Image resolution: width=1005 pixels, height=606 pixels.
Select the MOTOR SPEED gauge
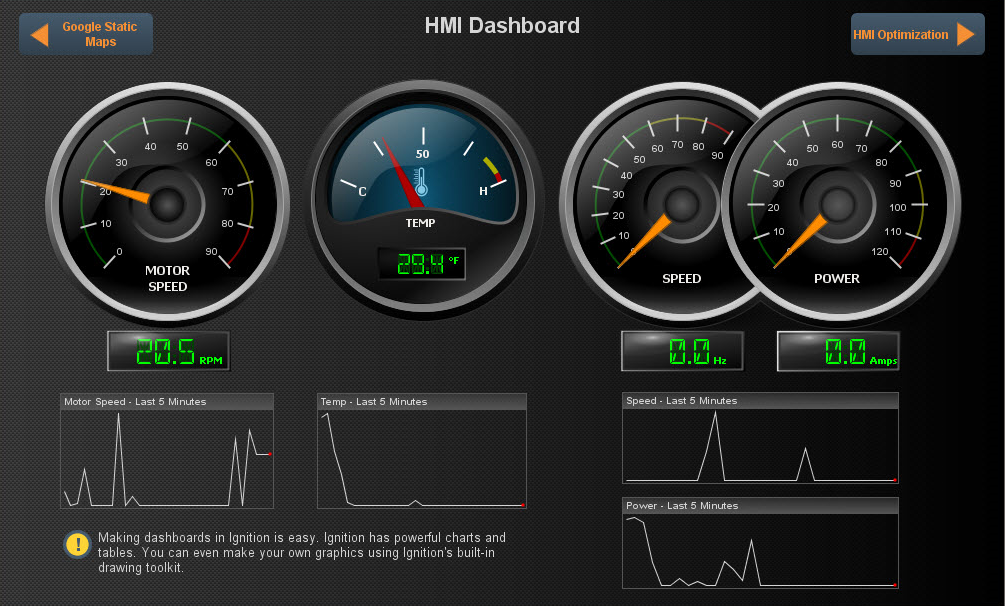click(168, 203)
